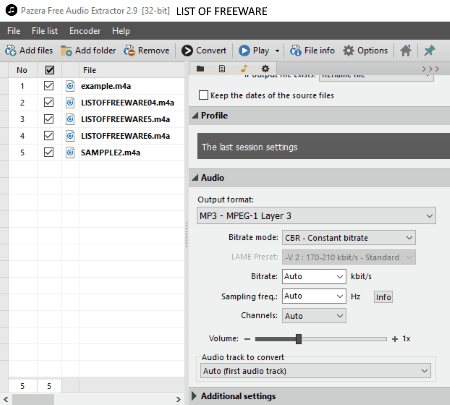Click the triple-chevron panel collapse arrows
The width and height of the screenshot is (450, 405).
pyautogui.click(x=430, y=69)
